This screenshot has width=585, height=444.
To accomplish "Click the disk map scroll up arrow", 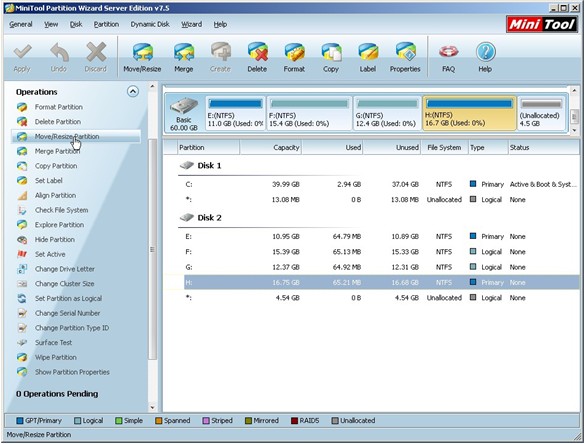I will click(x=575, y=91).
